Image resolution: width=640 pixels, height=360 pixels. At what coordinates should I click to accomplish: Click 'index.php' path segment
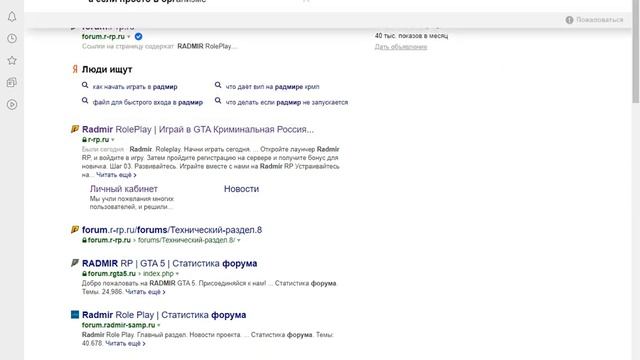click(x=158, y=273)
